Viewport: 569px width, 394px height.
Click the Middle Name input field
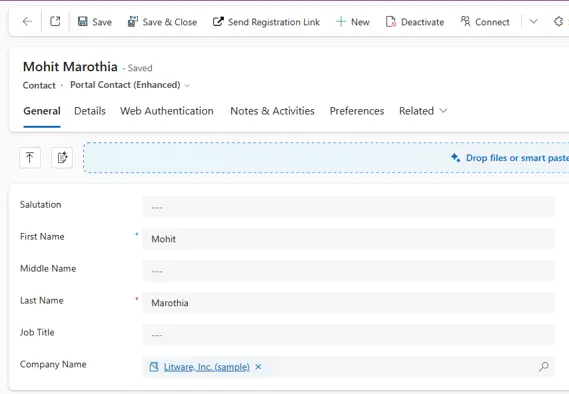pos(348,271)
